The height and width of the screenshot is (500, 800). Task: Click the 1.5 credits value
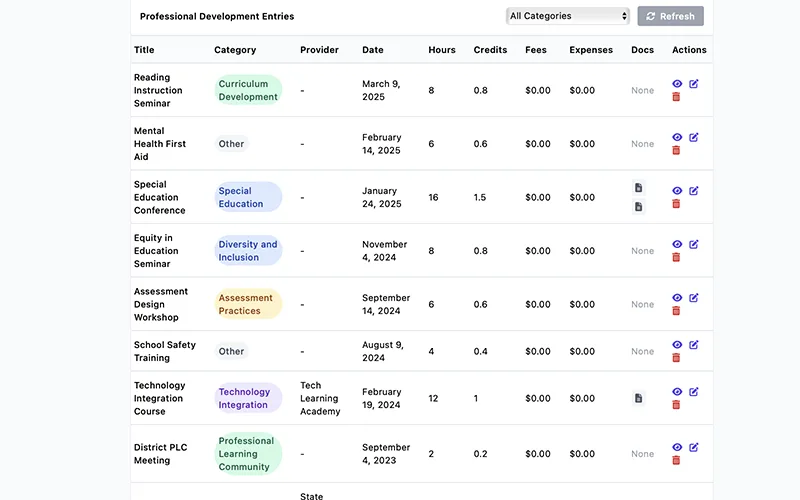[480, 197]
